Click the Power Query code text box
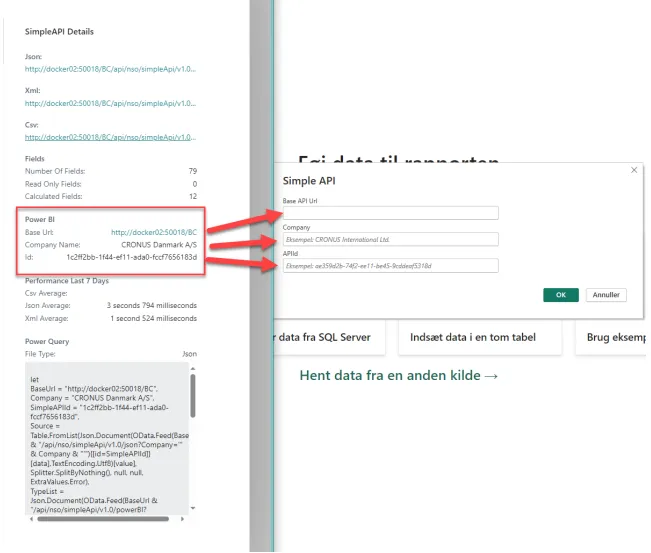This screenshot has width=651, height=553. pyautogui.click(x=107, y=438)
